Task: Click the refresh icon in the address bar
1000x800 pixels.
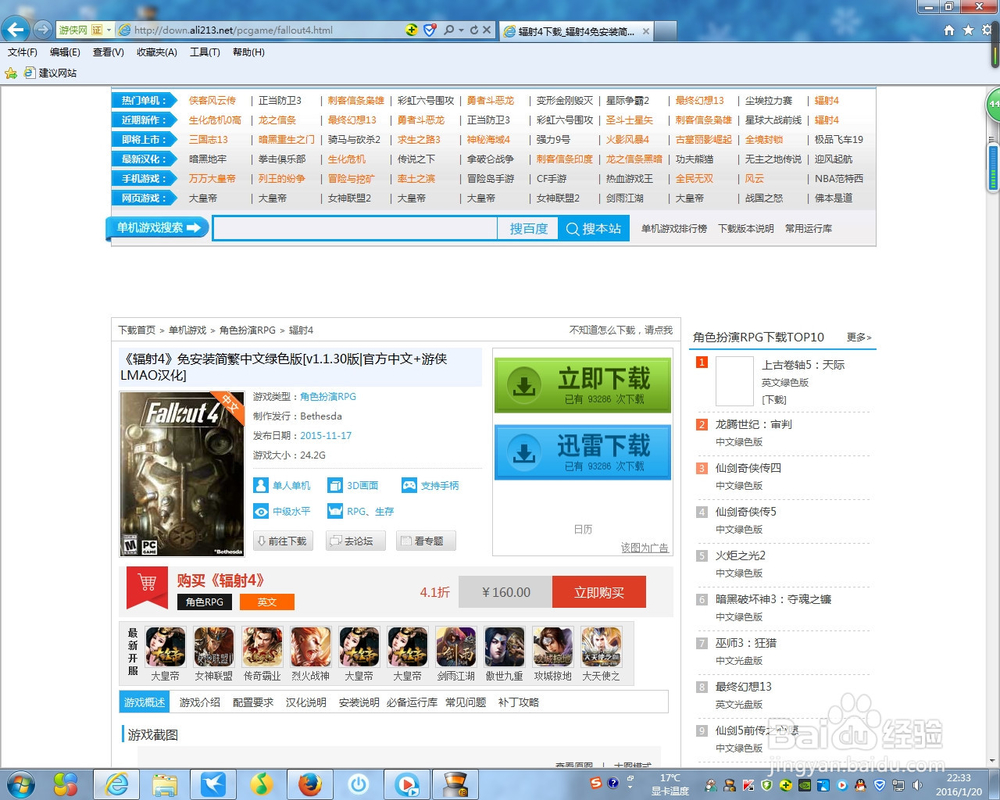Action: point(474,30)
